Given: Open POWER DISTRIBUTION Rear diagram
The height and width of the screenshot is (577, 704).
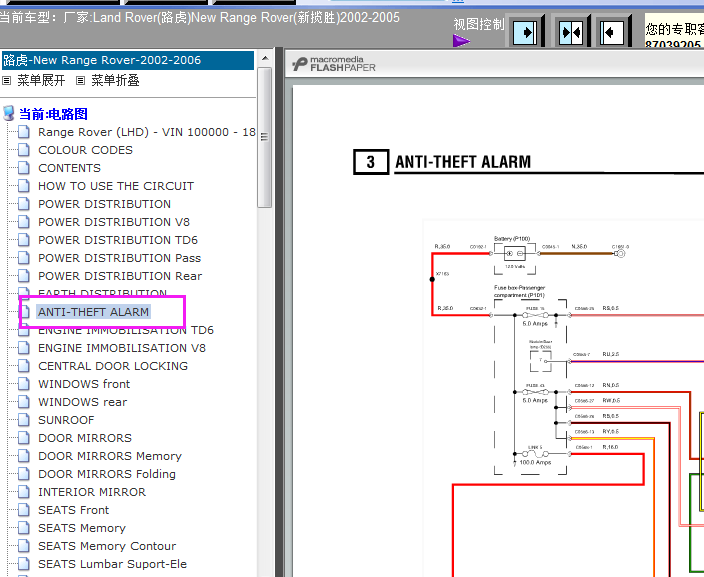Looking at the screenshot, I should (x=120, y=276).
